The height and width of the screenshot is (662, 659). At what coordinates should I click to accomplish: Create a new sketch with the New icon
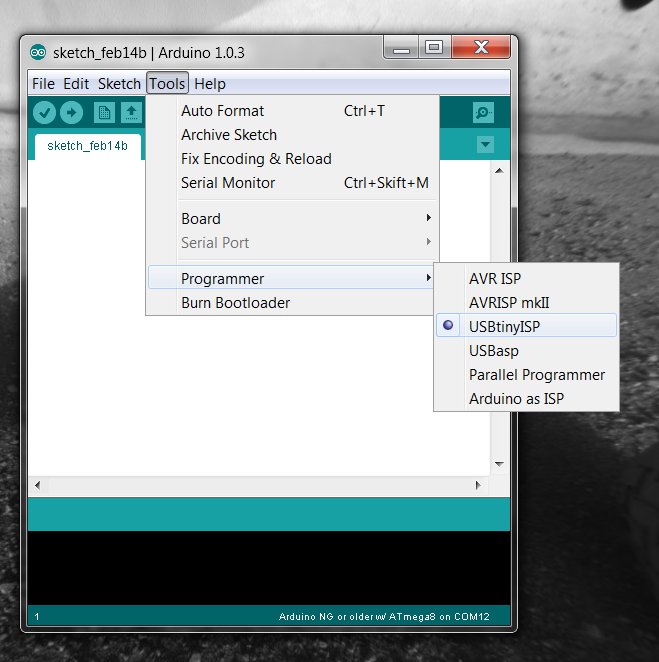(104, 112)
